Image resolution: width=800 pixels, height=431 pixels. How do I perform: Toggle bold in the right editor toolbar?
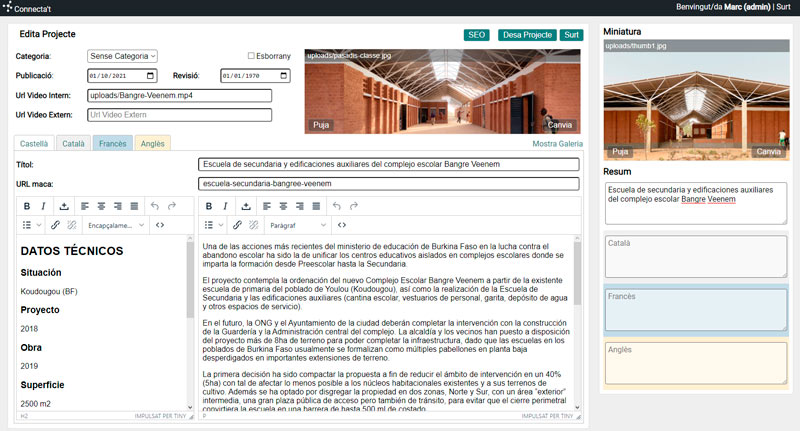click(x=209, y=206)
